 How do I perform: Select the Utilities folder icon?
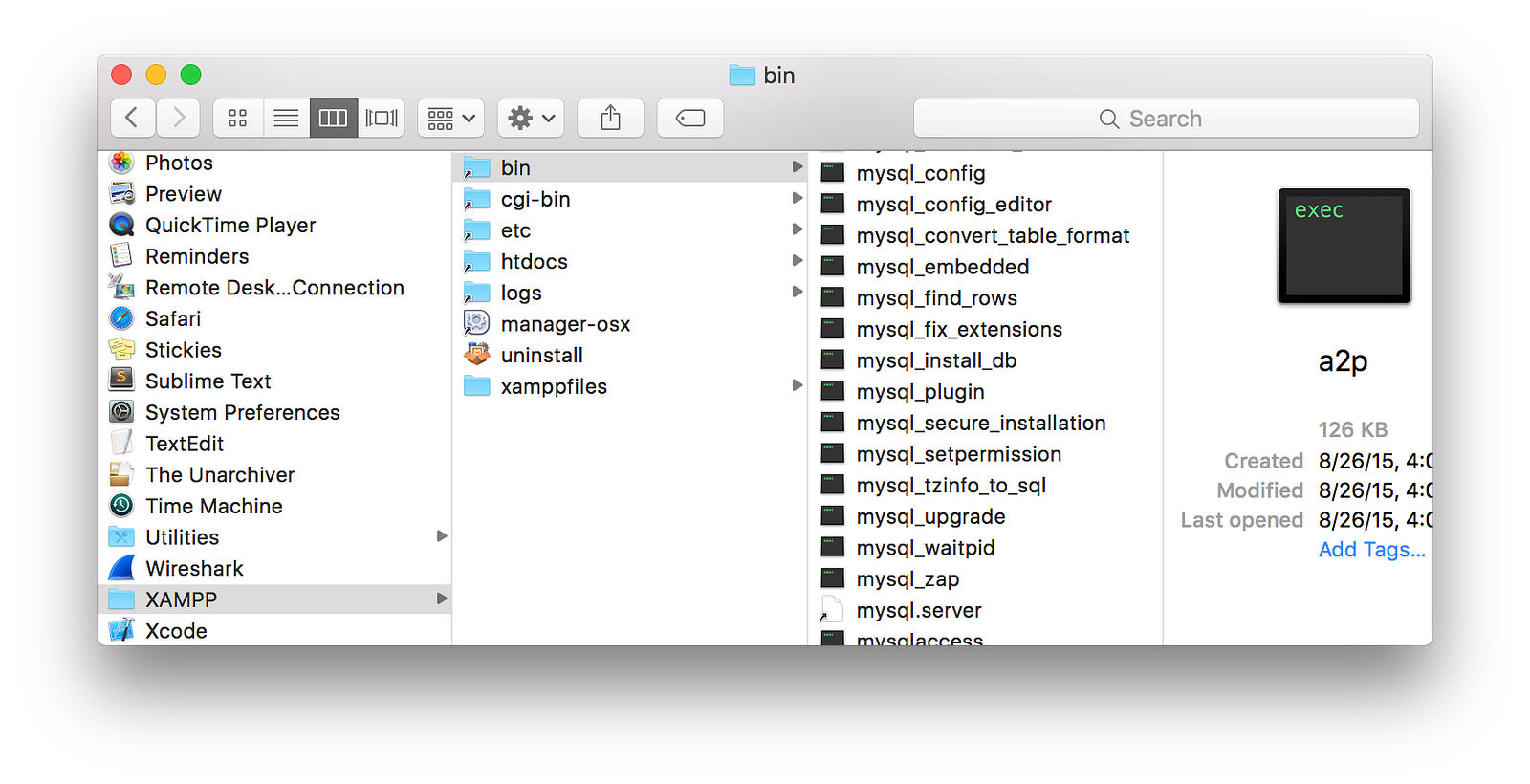(x=121, y=537)
